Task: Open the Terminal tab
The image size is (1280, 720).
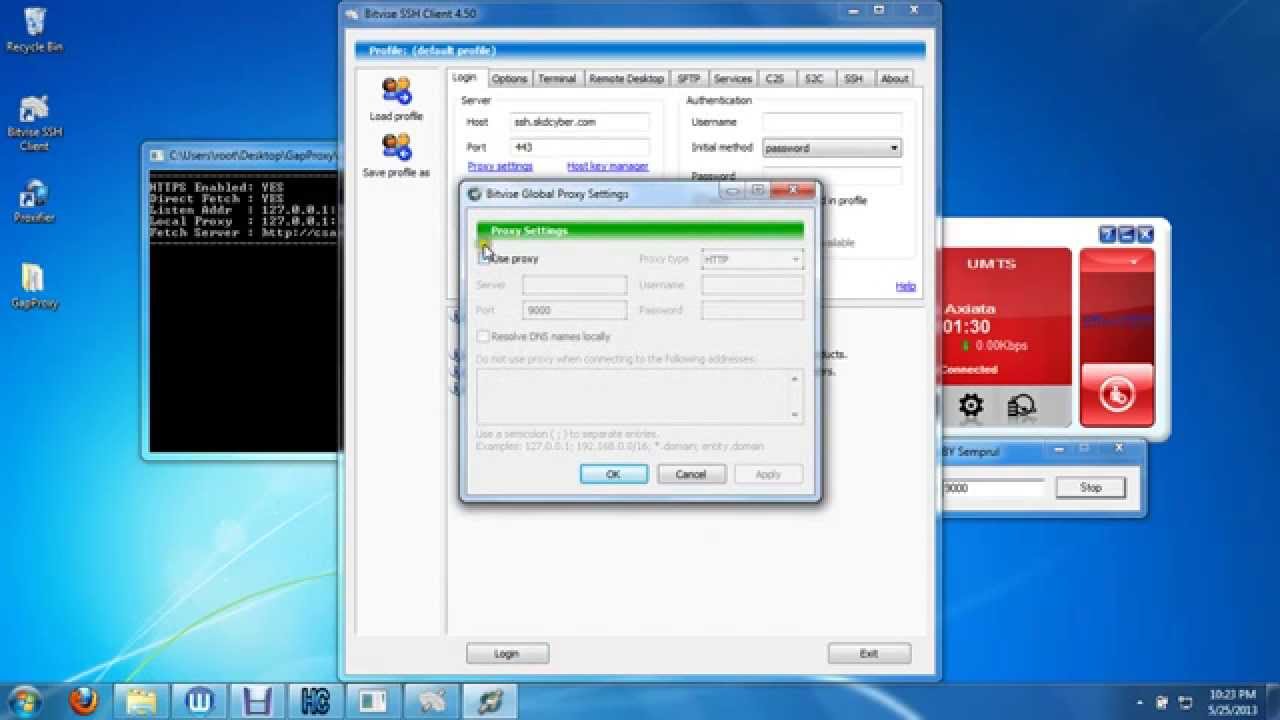Action: (x=557, y=78)
